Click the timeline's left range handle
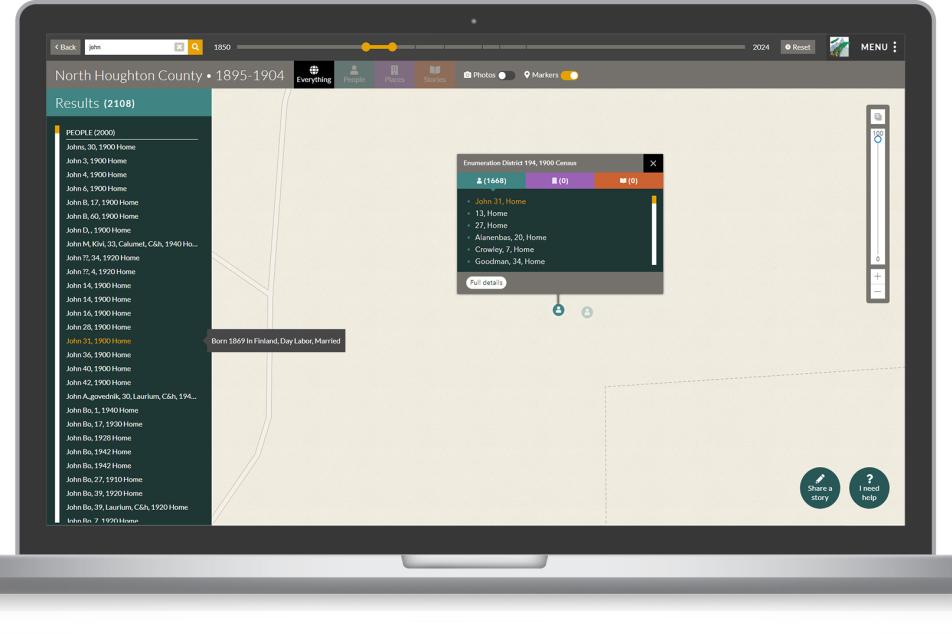This screenshot has height=634, width=952. pyautogui.click(x=366, y=47)
